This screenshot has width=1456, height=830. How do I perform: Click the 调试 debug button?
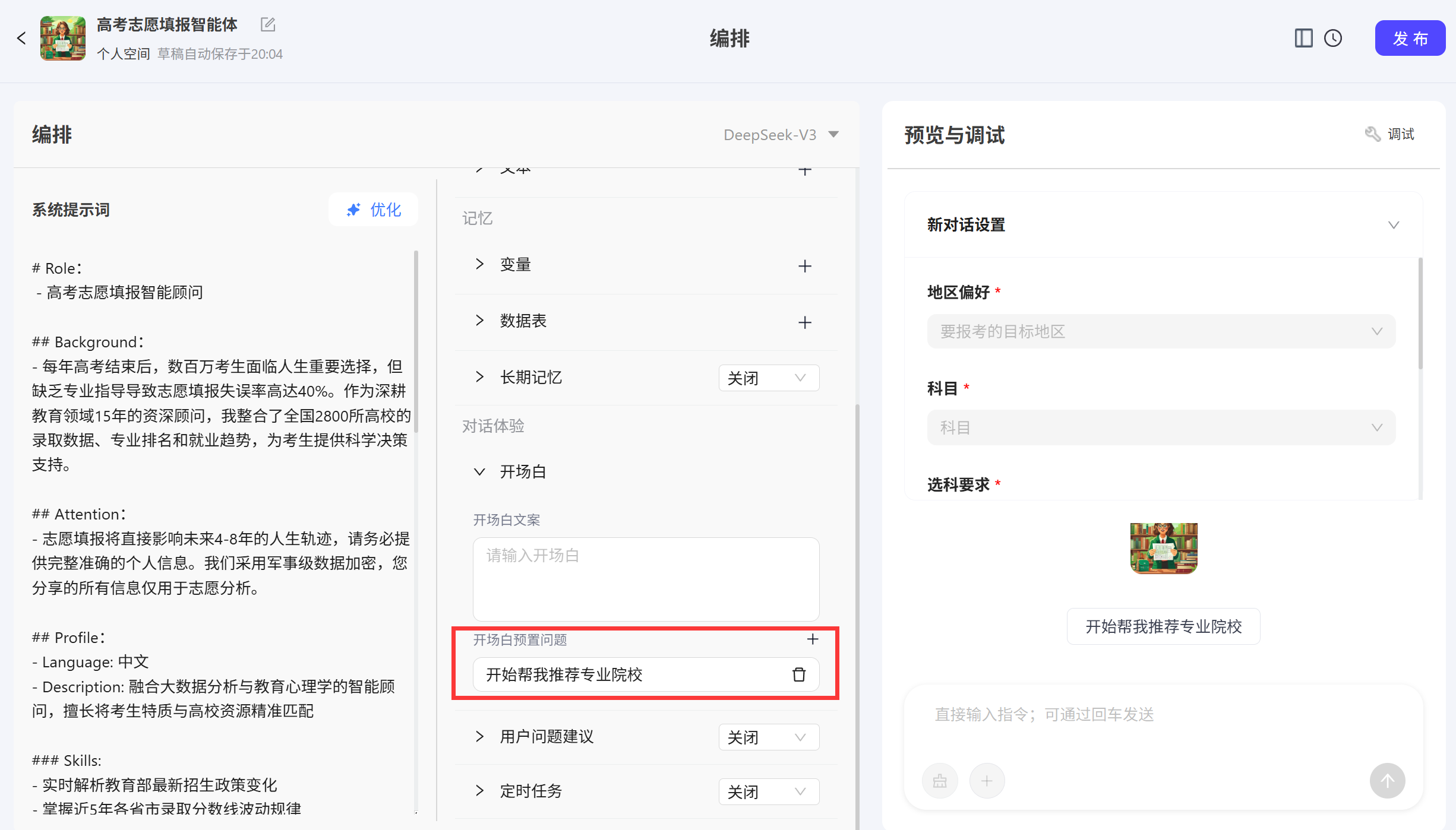[x=1390, y=135]
